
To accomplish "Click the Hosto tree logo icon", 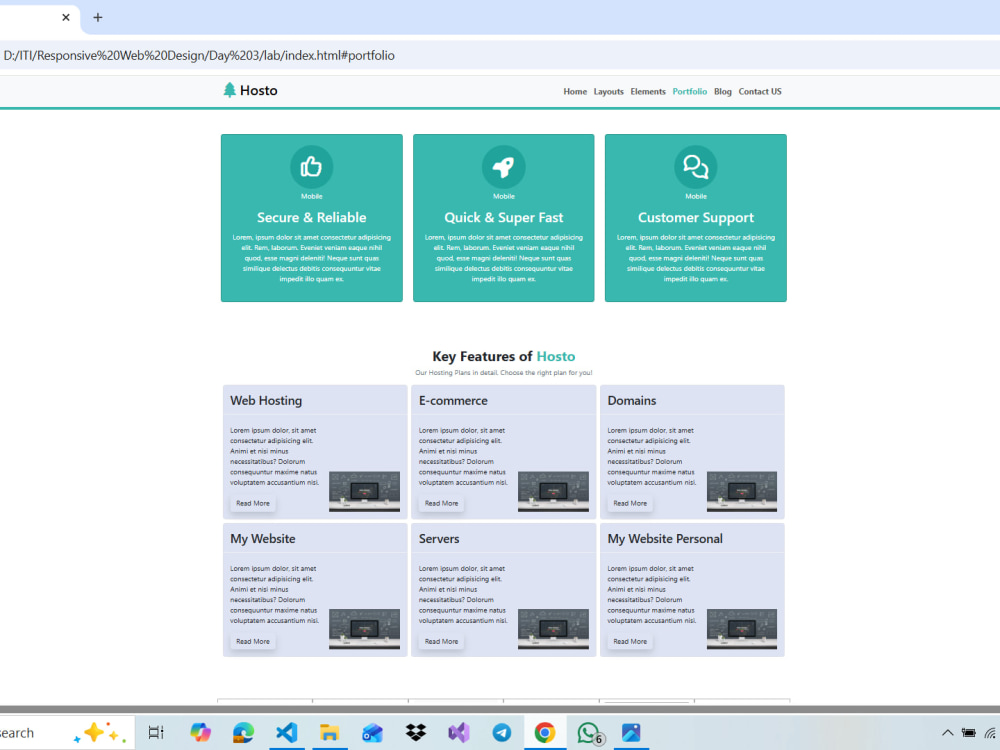I will point(230,90).
